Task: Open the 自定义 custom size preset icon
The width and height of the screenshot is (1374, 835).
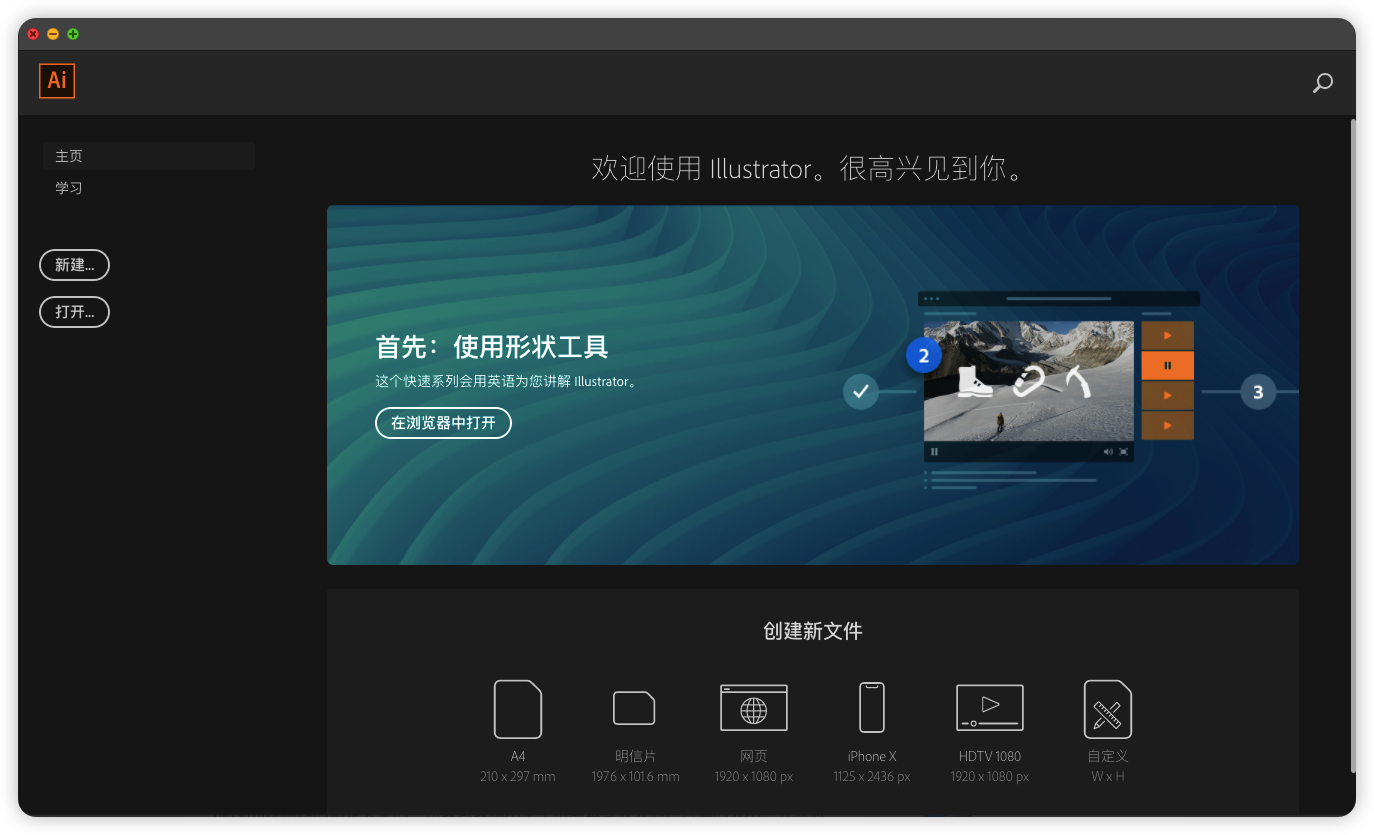Action: tap(1108, 709)
